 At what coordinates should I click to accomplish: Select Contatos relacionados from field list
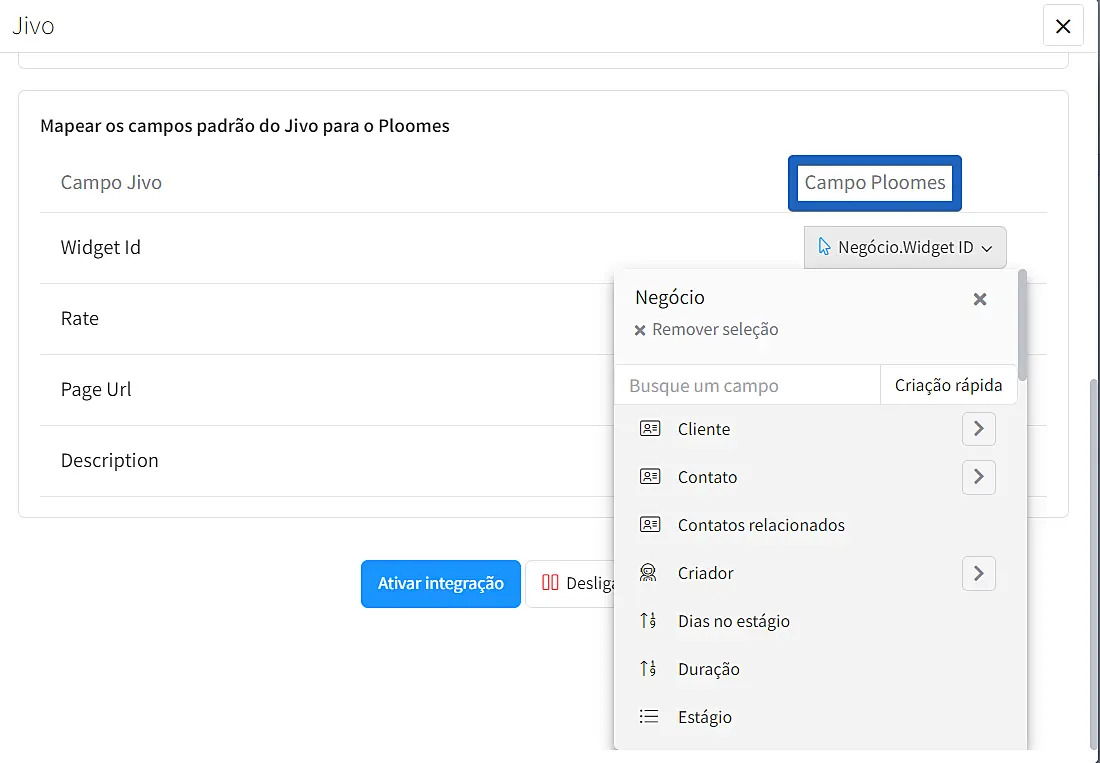(761, 525)
